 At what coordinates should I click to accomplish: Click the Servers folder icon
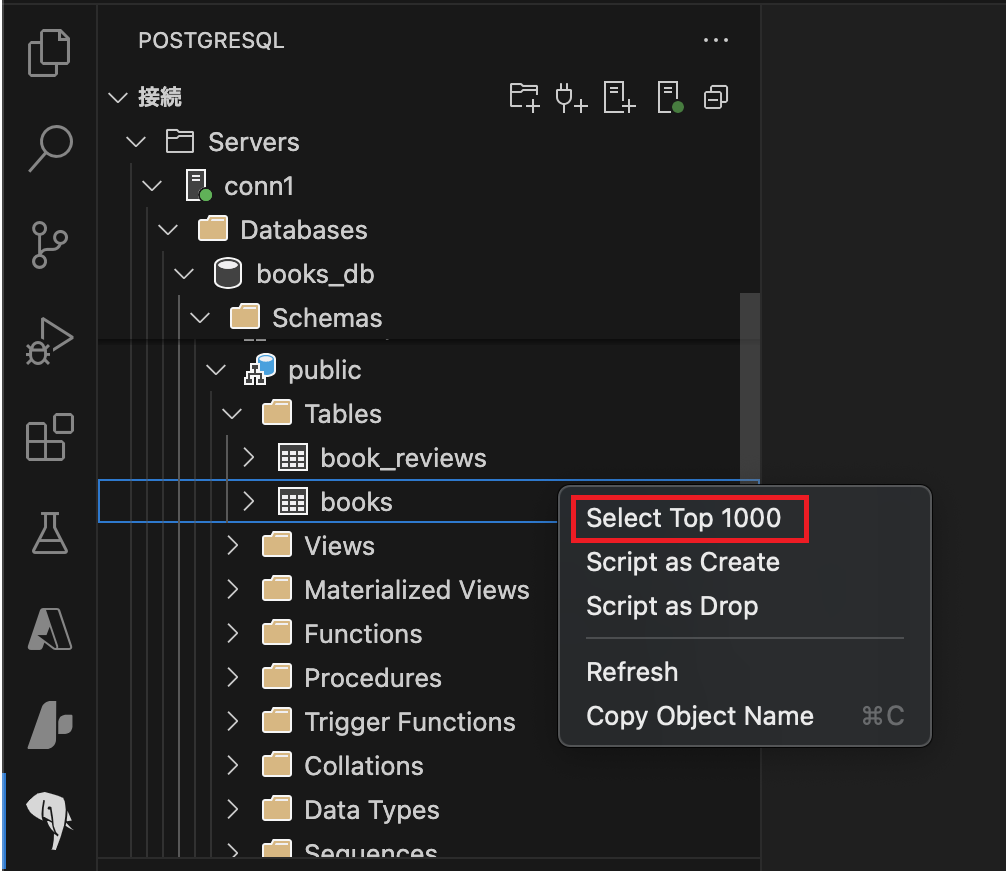point(180,141)
